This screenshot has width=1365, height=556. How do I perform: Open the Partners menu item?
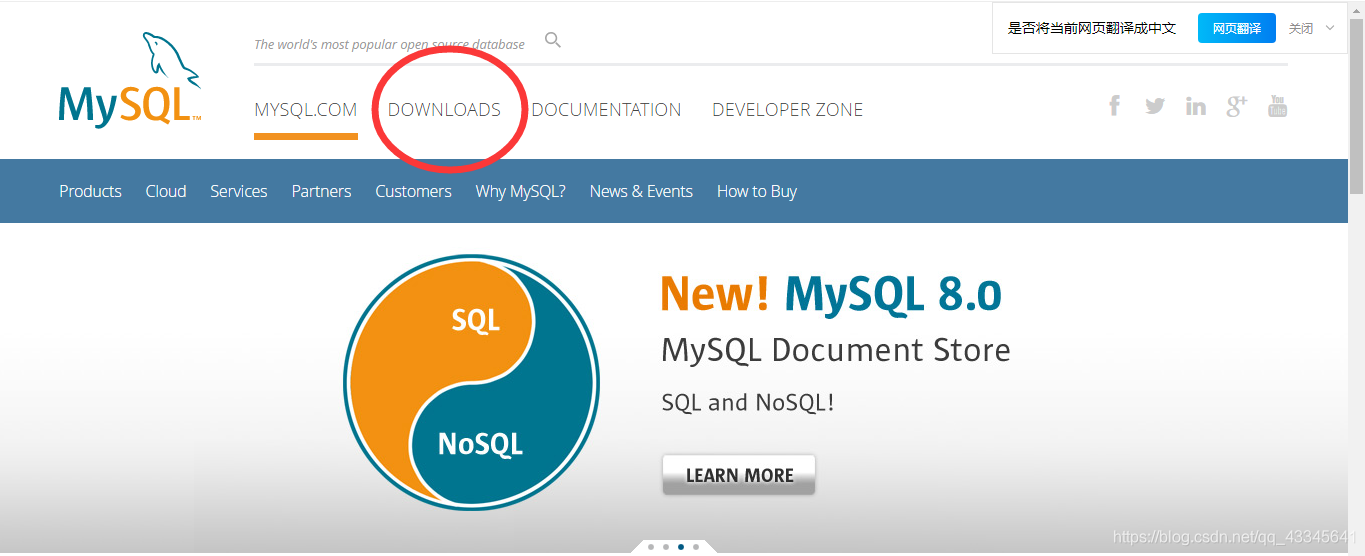[x=322, y=191]
